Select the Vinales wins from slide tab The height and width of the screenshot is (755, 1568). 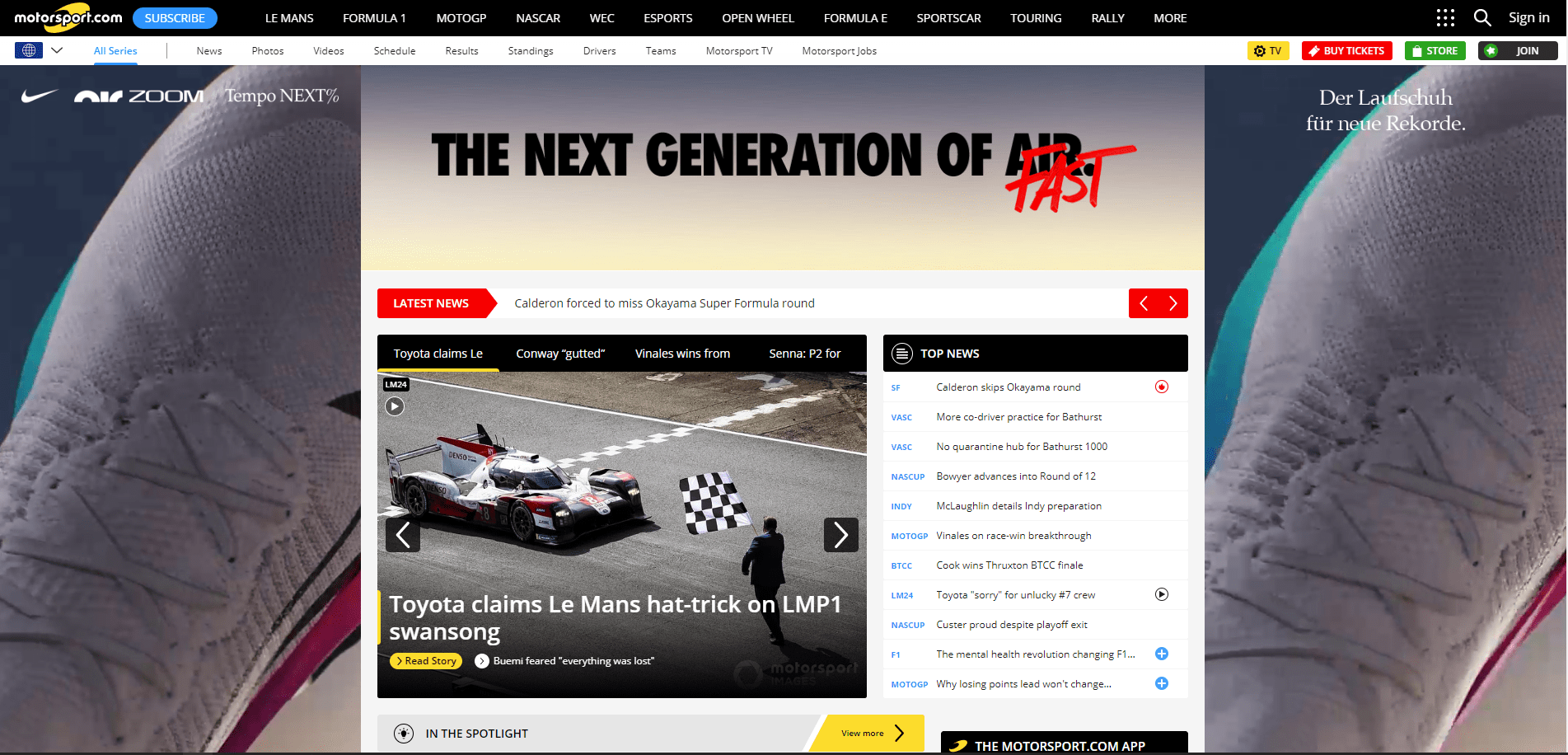(x=682, y=354)
